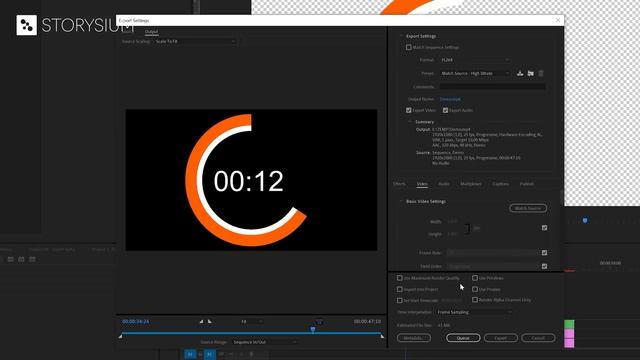Click the timeline out-point handle at right end

tap(382, 336)
